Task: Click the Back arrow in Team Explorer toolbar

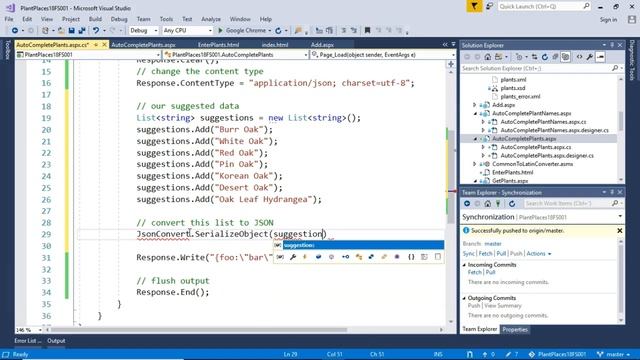Action: 467,203
